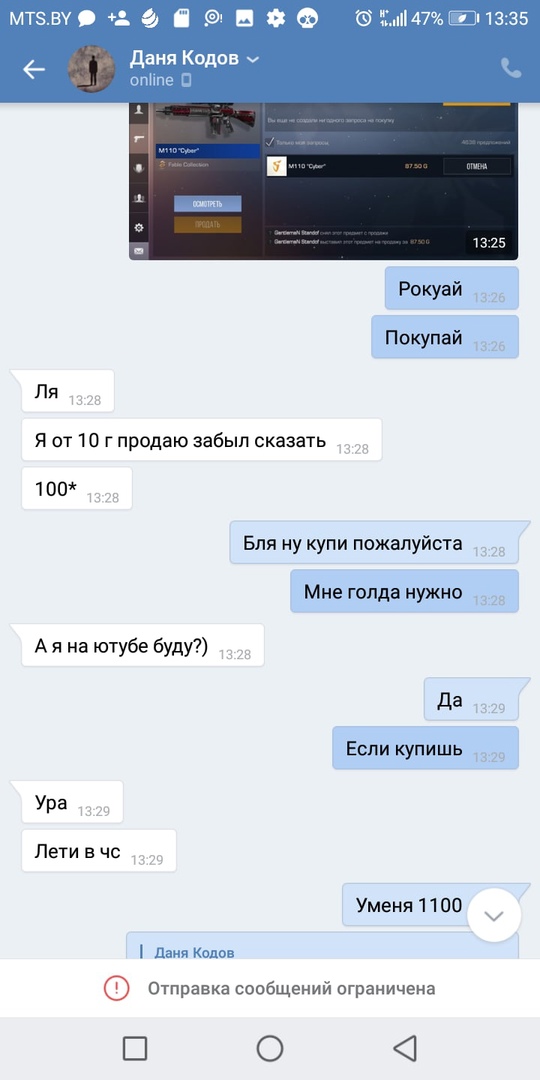Tap the 'Отправка сообщений ограничена' notice
Viewport: 540px width, 1080px height.
click(x=270, y=988)
